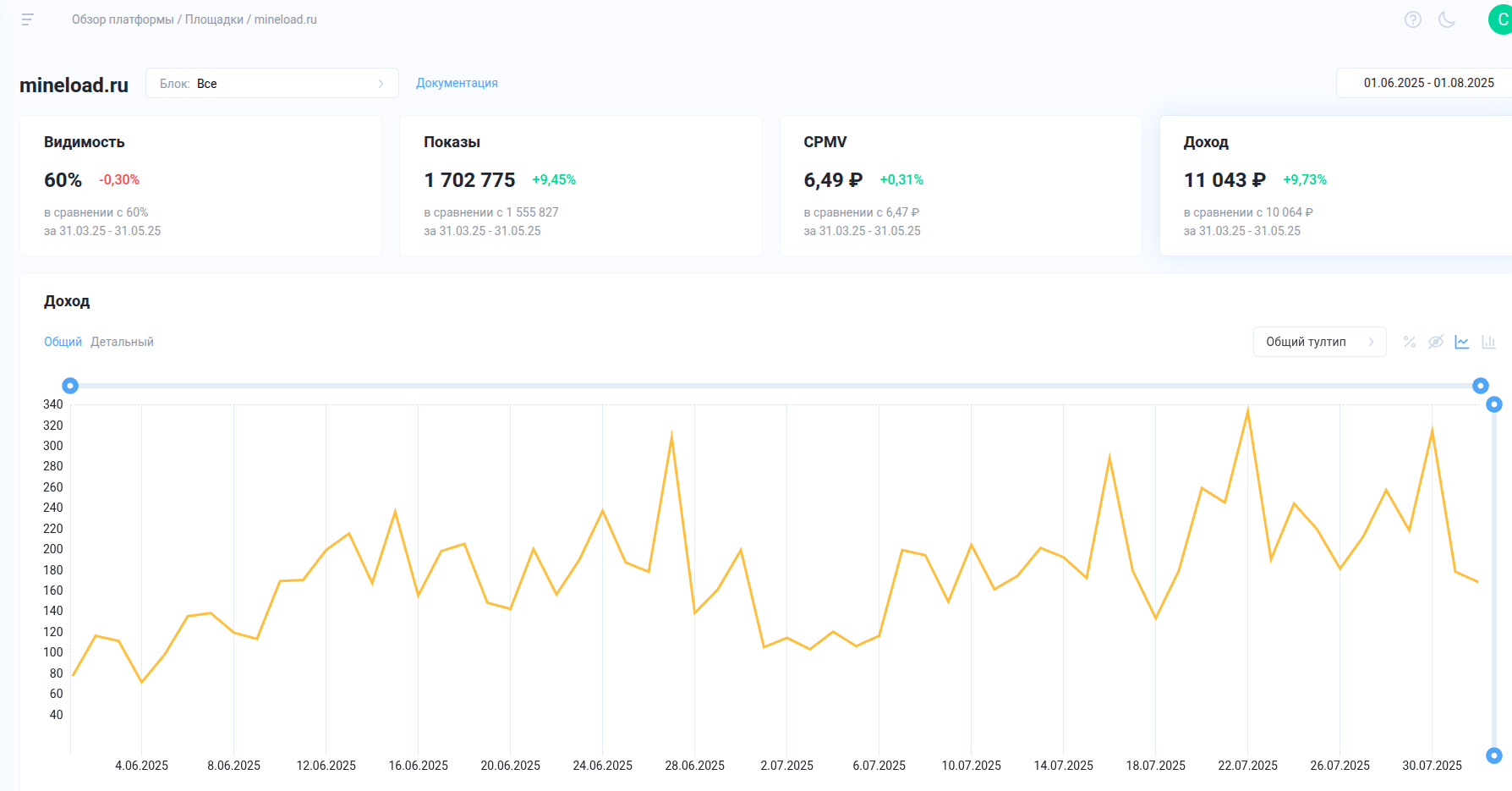This screenshot has width=1512, height=791.
Task: Open the green user avatar
Action: pos(1501,19)
